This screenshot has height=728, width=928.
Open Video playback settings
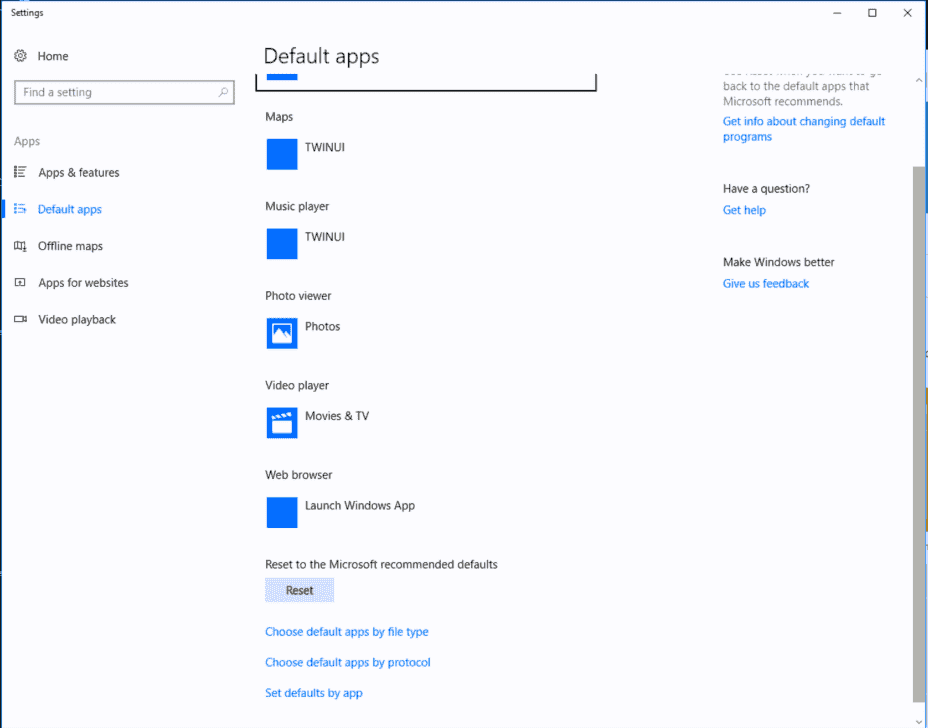pos(77,319)
